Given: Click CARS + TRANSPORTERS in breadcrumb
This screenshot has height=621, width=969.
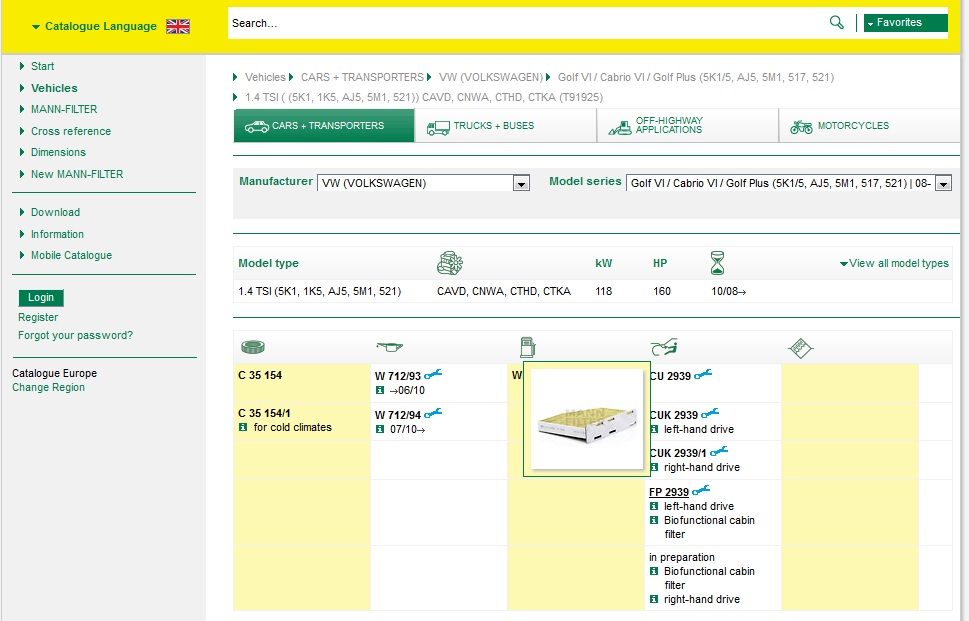Looking at the screenshot, I should click(x=362, y=77).
